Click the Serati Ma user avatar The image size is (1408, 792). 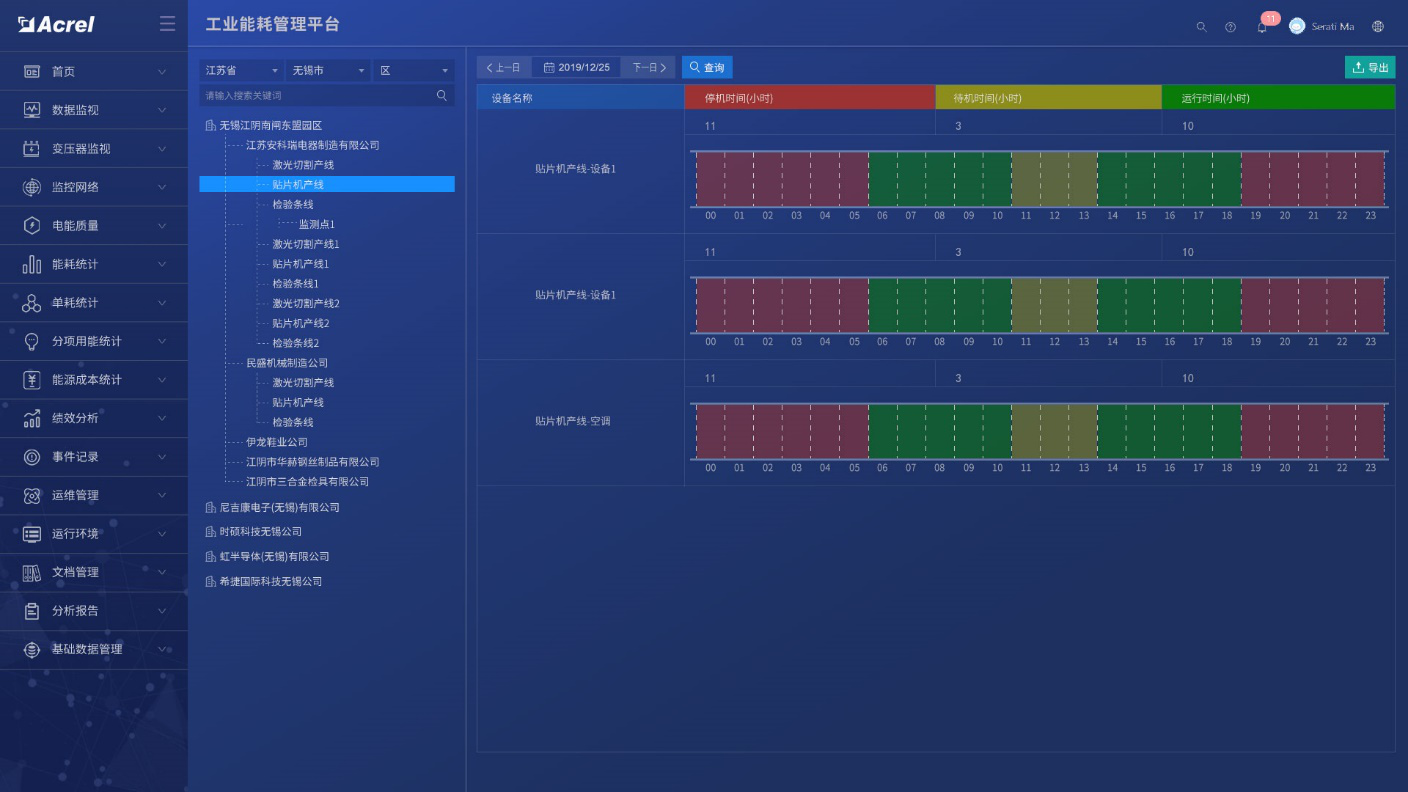[1297, 26]
